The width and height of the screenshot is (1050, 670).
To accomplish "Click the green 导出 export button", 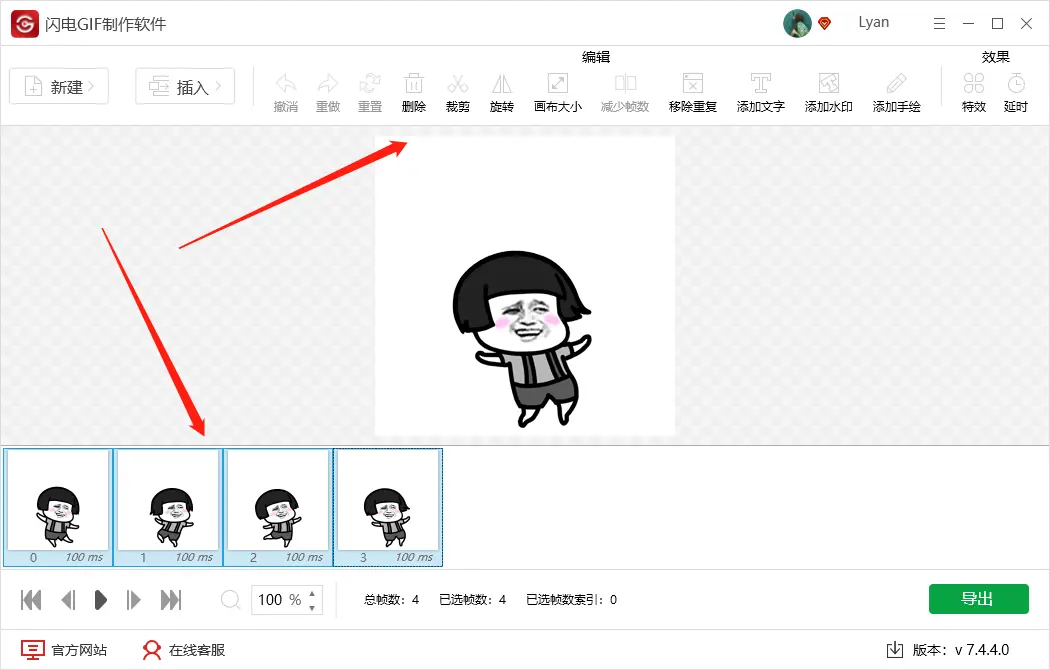I will point(978,599).
